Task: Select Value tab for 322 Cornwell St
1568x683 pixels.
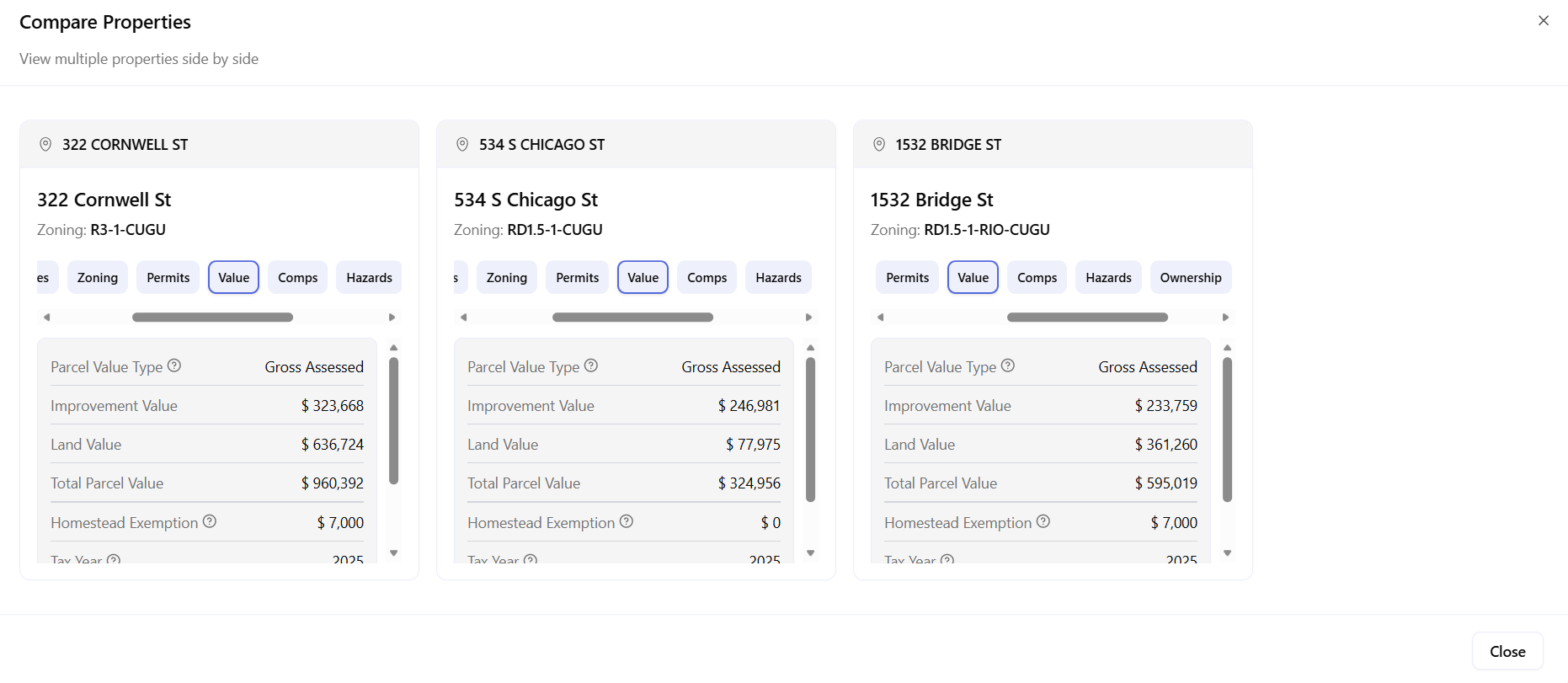Action: tap(234, 277)
